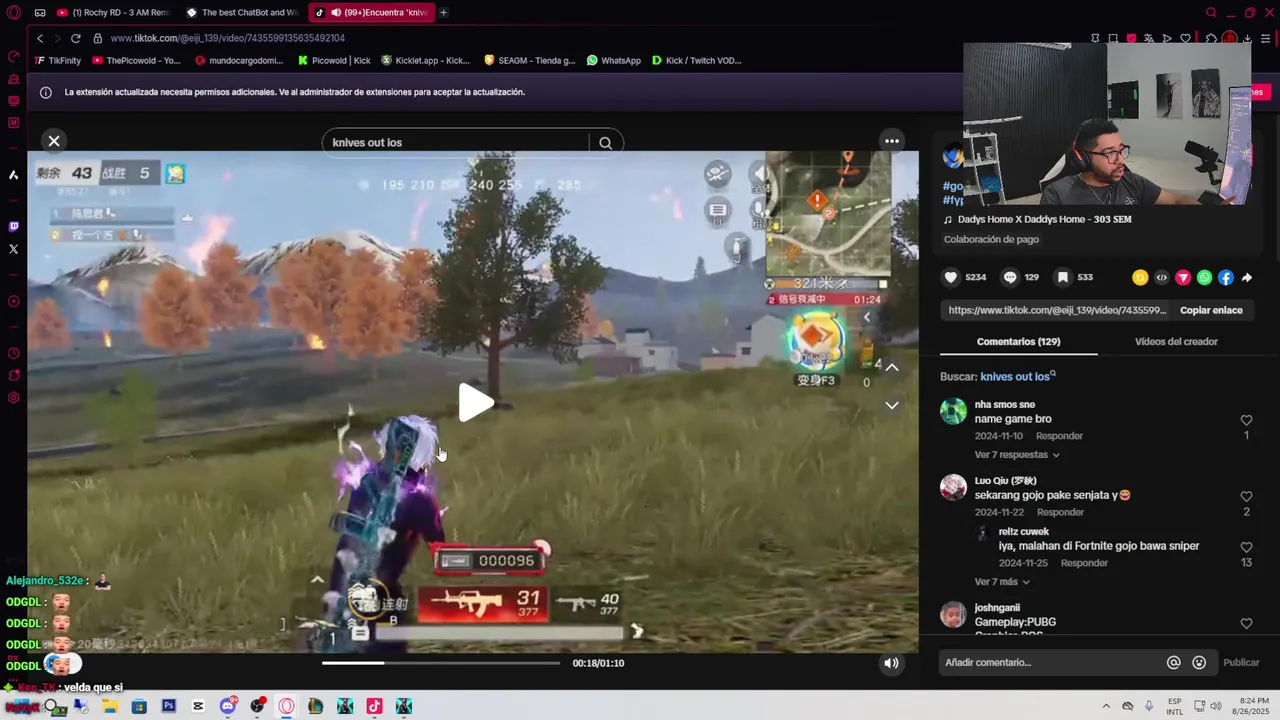Like joshnganii's 'Gameplay:PUBG' comment
Image resolution: width=1280 pixels, height=720 pixels.
click(x=1246, y=623)
